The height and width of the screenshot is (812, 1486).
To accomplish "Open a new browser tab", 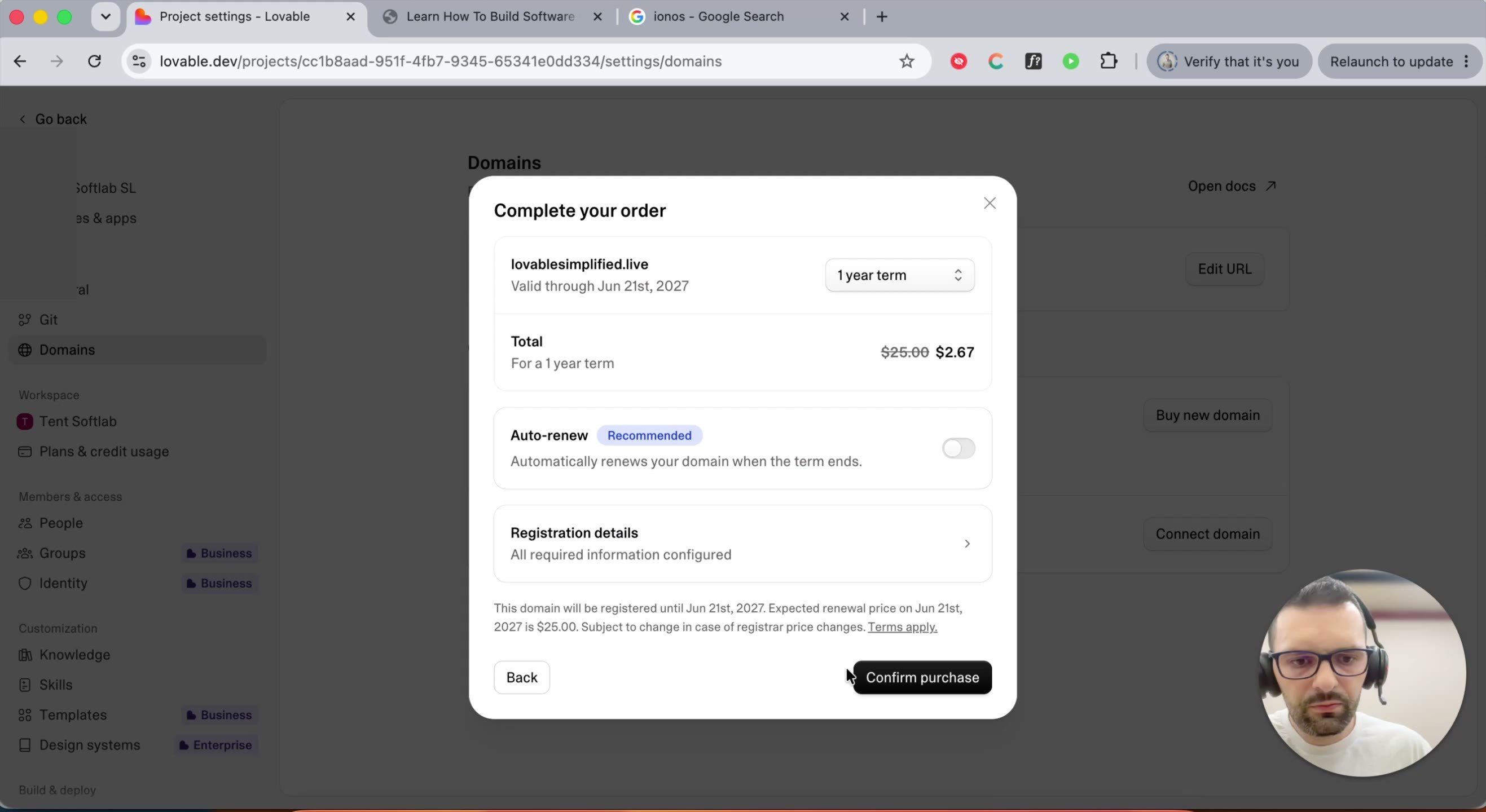I will tap(881, 17).
